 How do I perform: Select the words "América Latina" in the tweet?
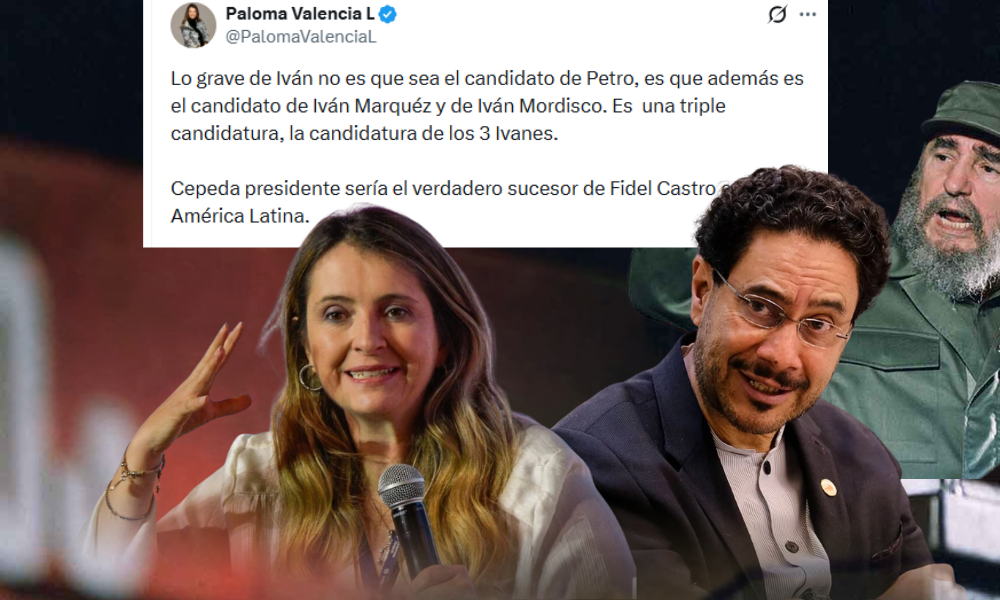tap(240, 216)
